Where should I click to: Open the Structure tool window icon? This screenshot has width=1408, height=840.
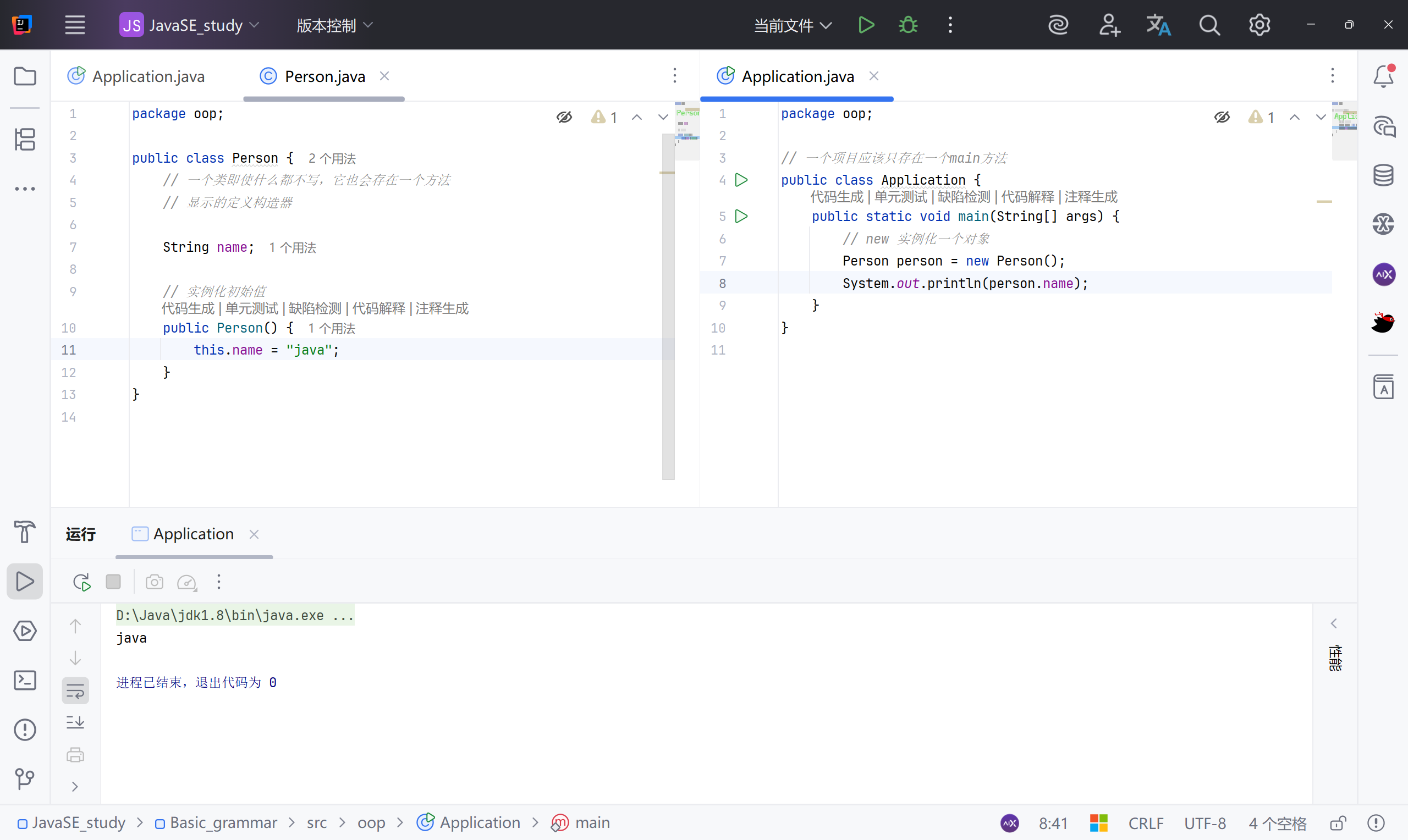(x=25, y=139)
